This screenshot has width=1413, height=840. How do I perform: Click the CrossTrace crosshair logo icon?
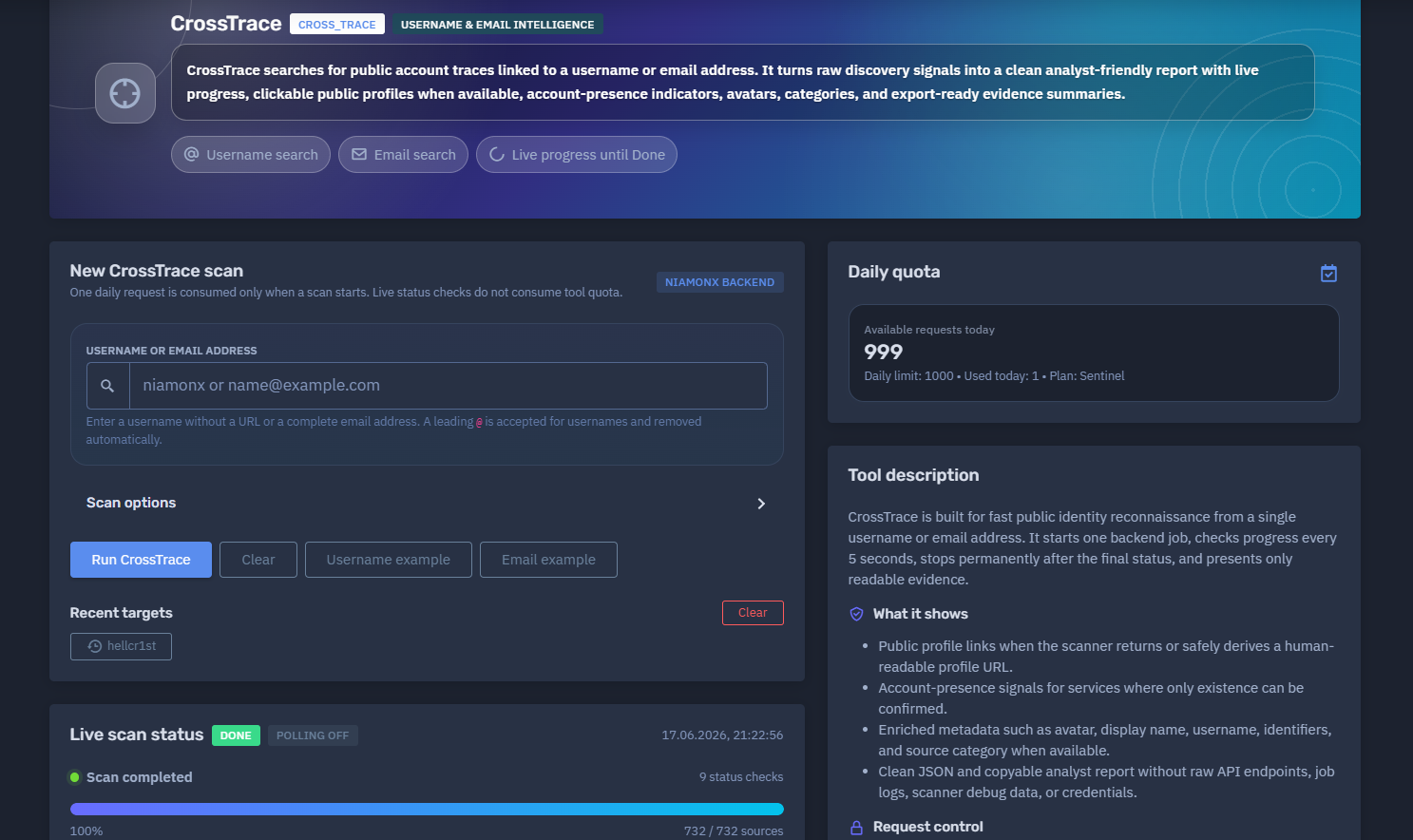(125, 93)
